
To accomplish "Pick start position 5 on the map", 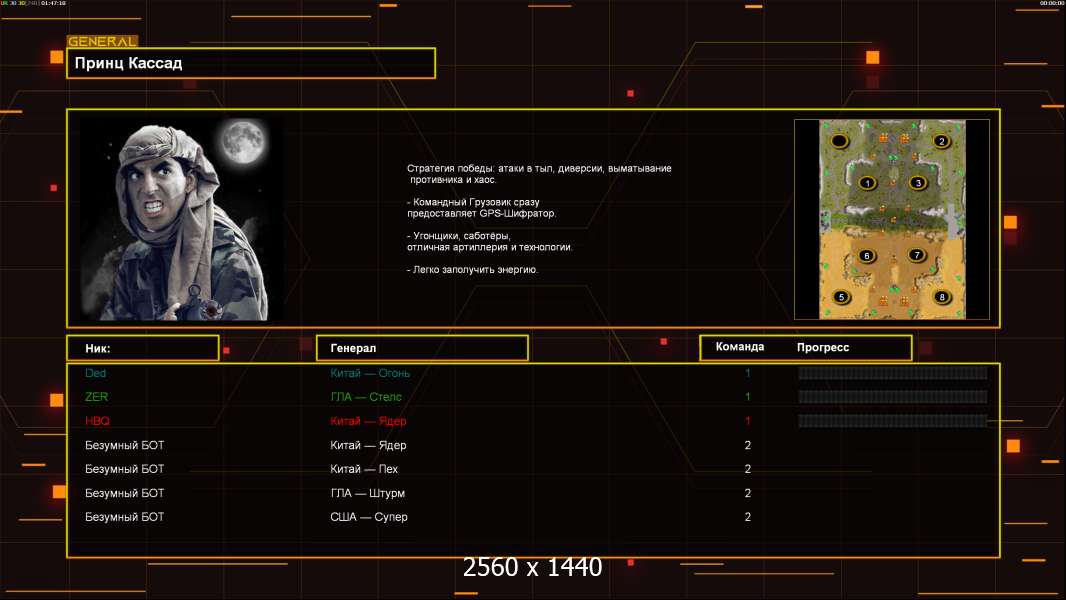I will point(841,297).
